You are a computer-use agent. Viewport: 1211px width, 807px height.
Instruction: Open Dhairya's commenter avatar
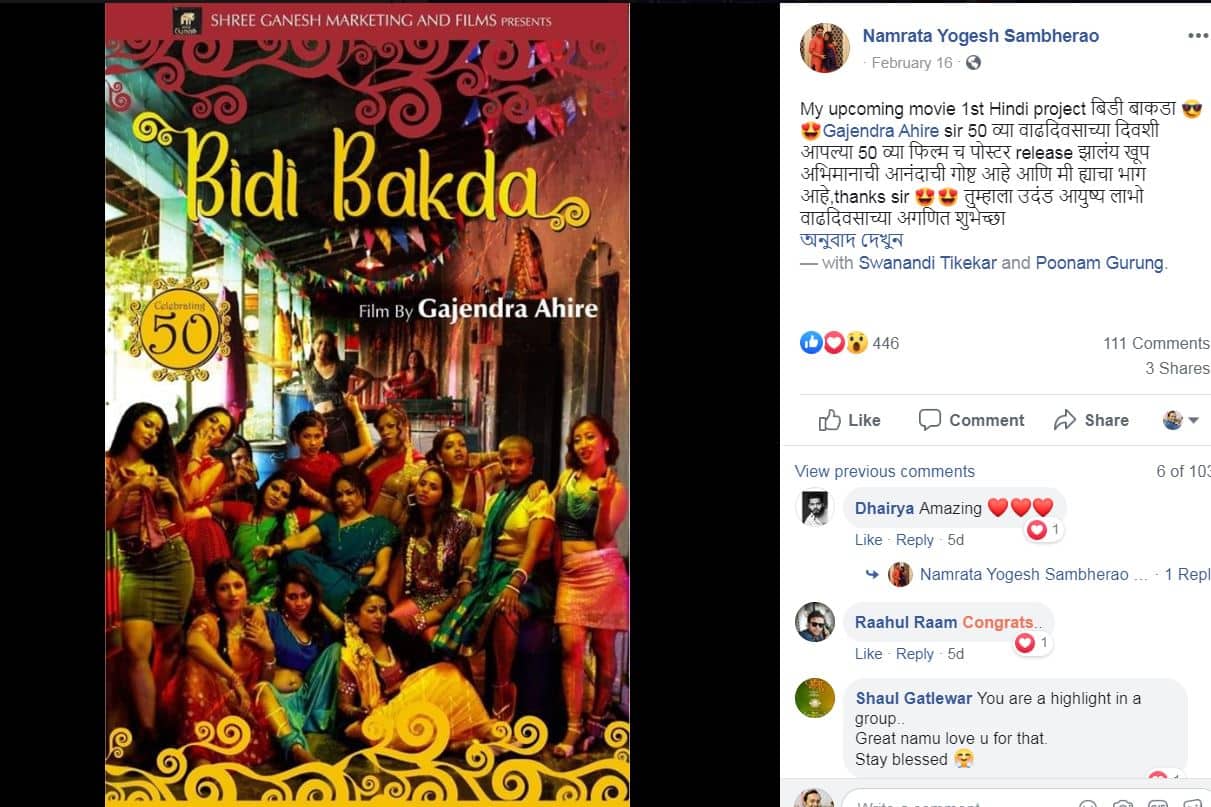pyautogui.click(x=815, y=507)
